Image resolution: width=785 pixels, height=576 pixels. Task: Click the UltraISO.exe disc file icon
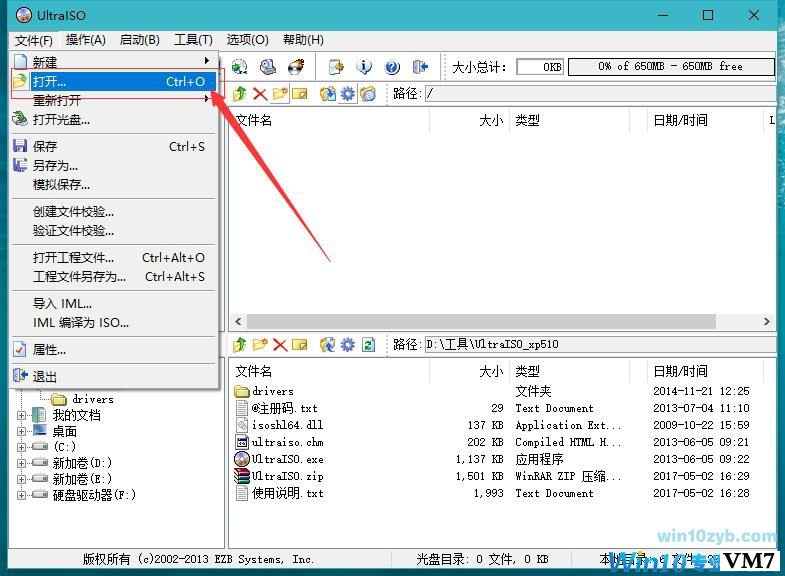[x=242, y=459]
